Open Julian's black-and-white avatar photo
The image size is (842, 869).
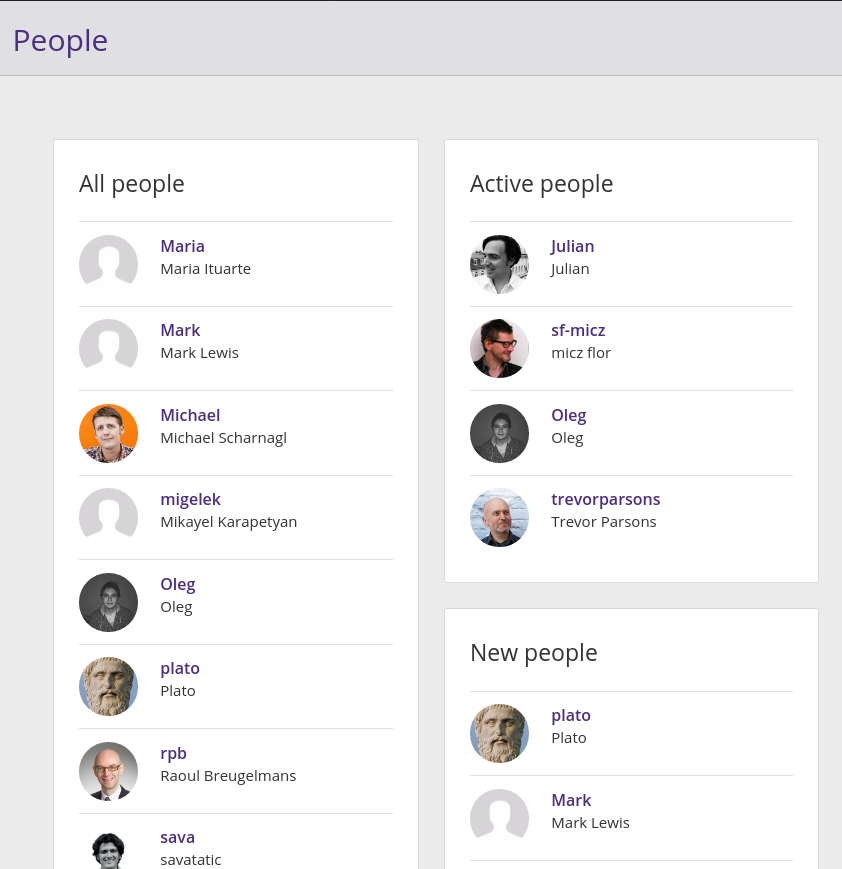tap(499, 264)
